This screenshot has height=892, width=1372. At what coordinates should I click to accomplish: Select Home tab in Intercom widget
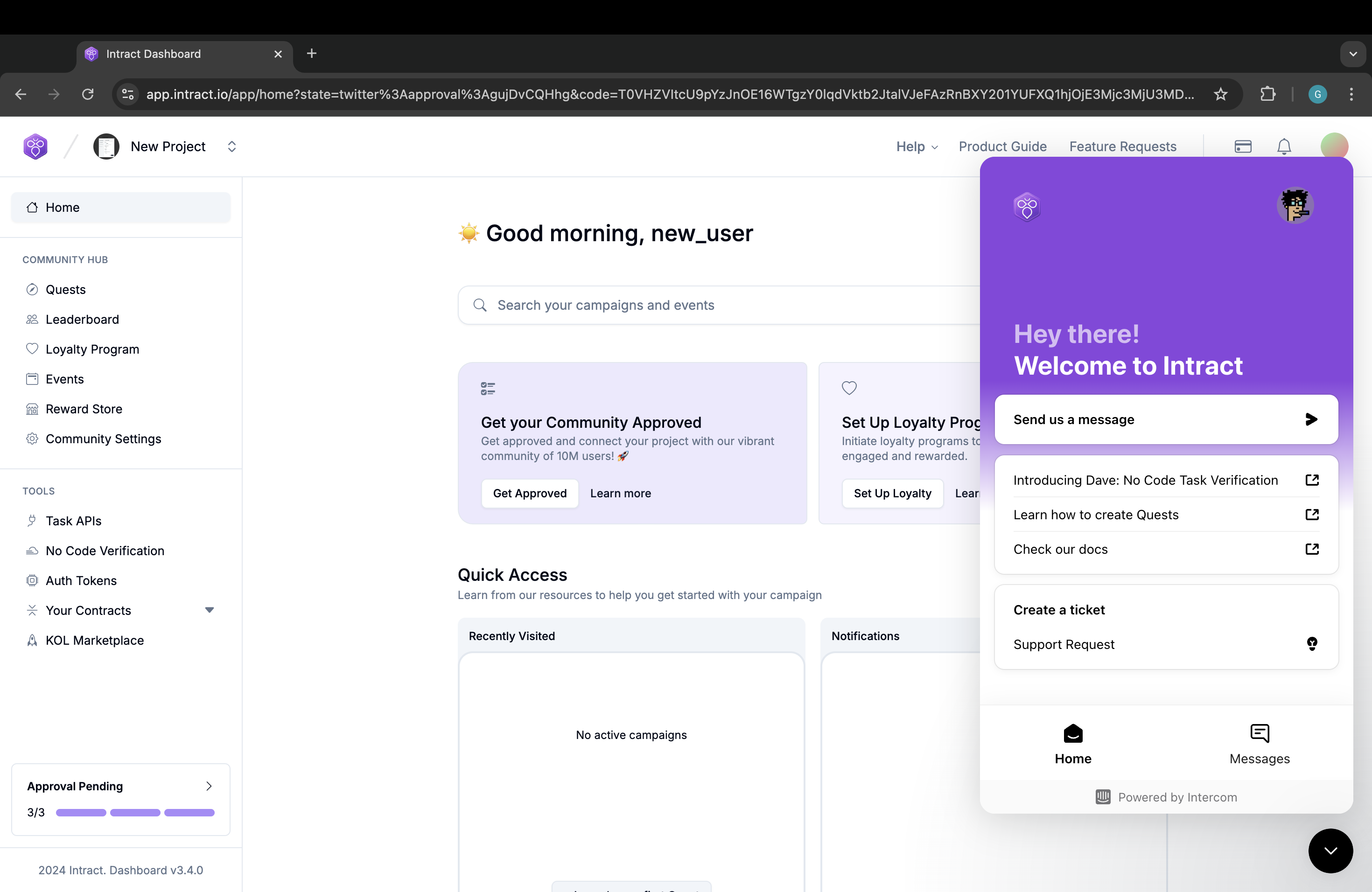click(1072, 744)
